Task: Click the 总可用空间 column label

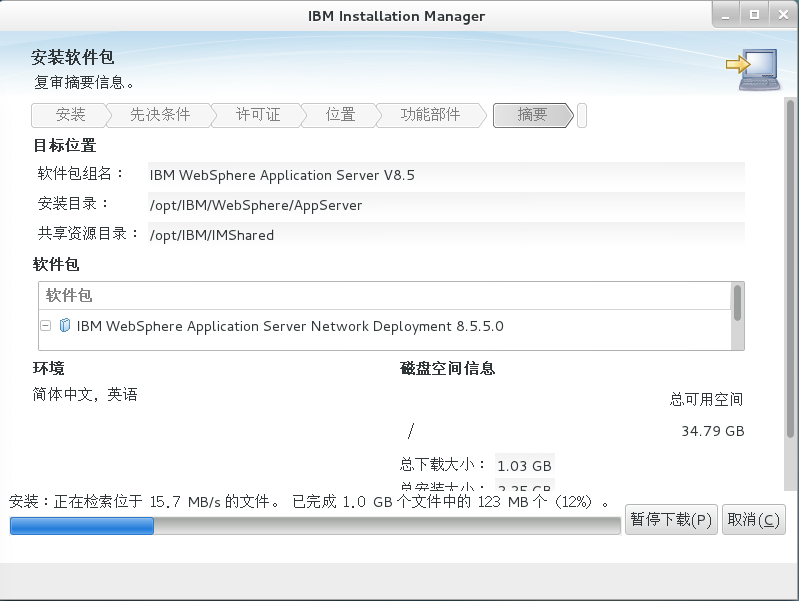Action: click(x=706, y=399)
